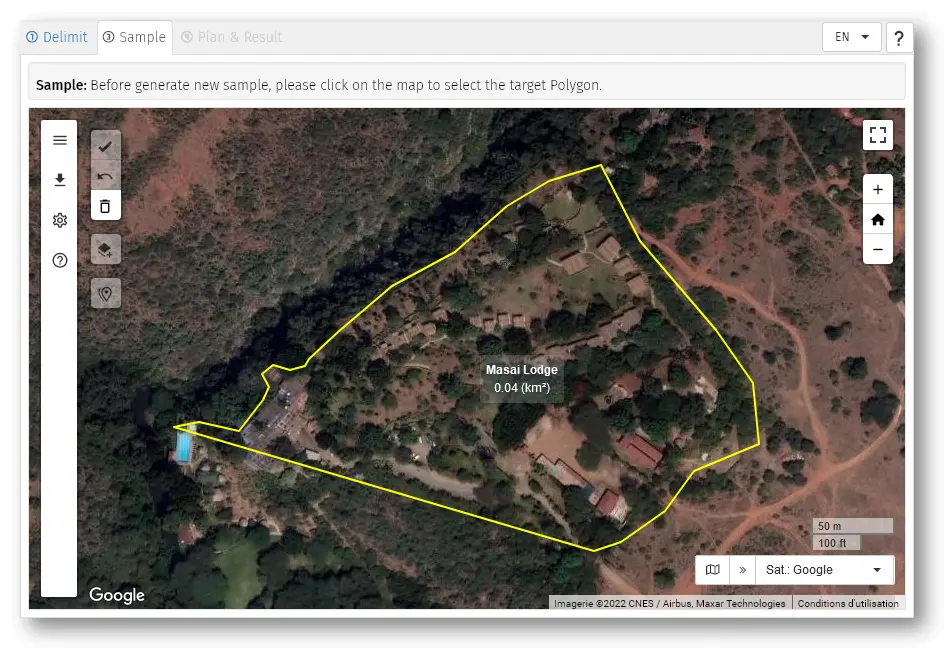
Task: Open the Conditions d'utilisation link
Action: [x=848, y=603]
